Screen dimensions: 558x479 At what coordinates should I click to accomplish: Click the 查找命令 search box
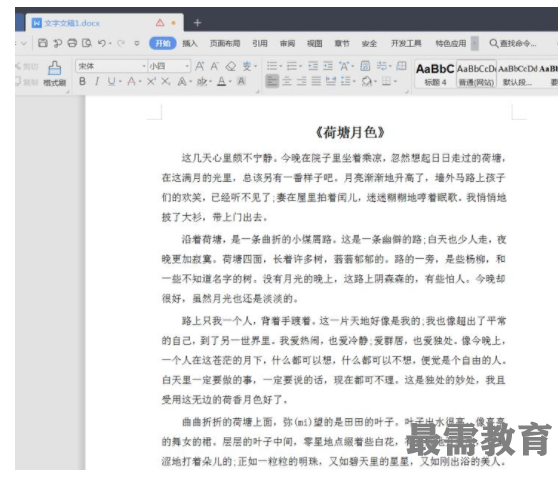(x=513, y=43)
